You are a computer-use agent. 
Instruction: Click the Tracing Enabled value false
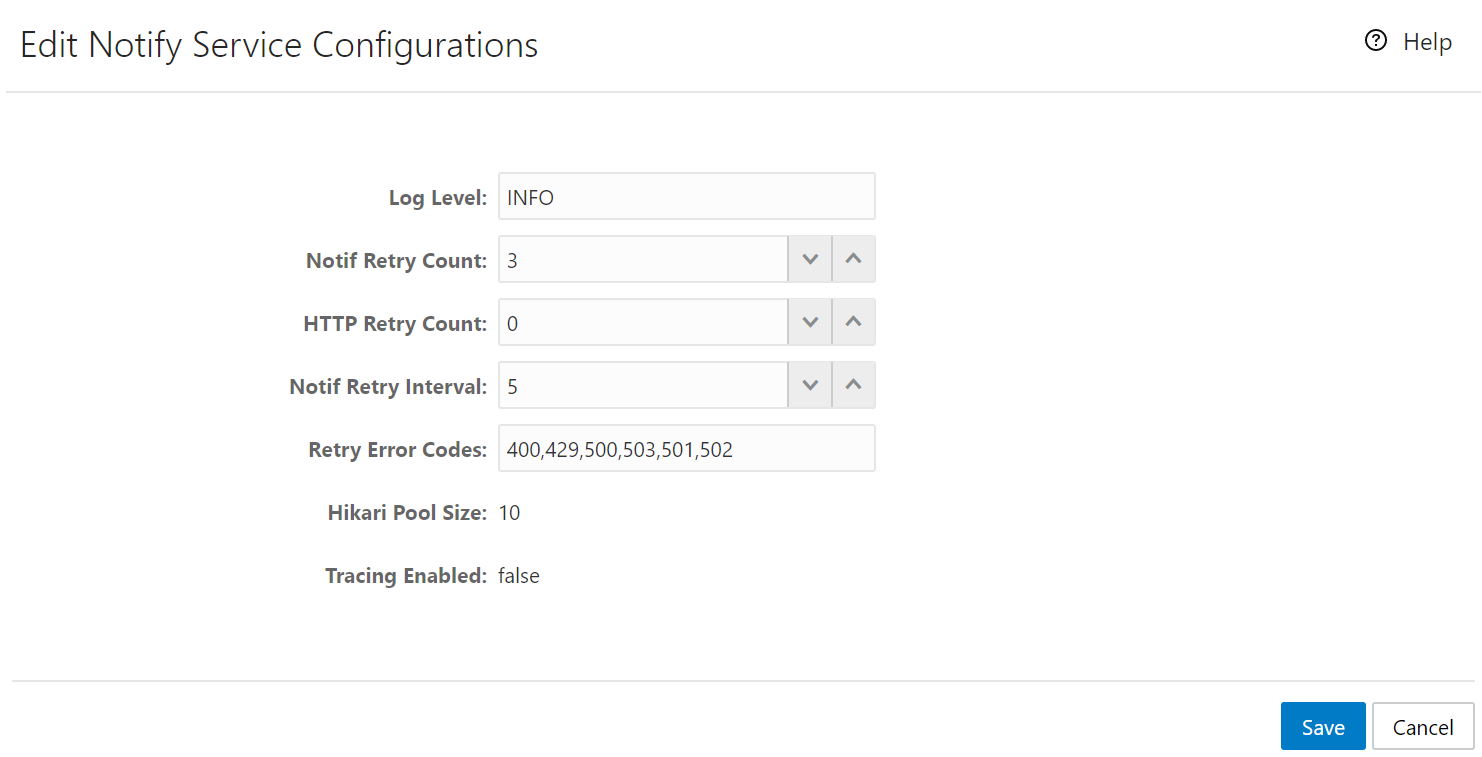[519, 576]
